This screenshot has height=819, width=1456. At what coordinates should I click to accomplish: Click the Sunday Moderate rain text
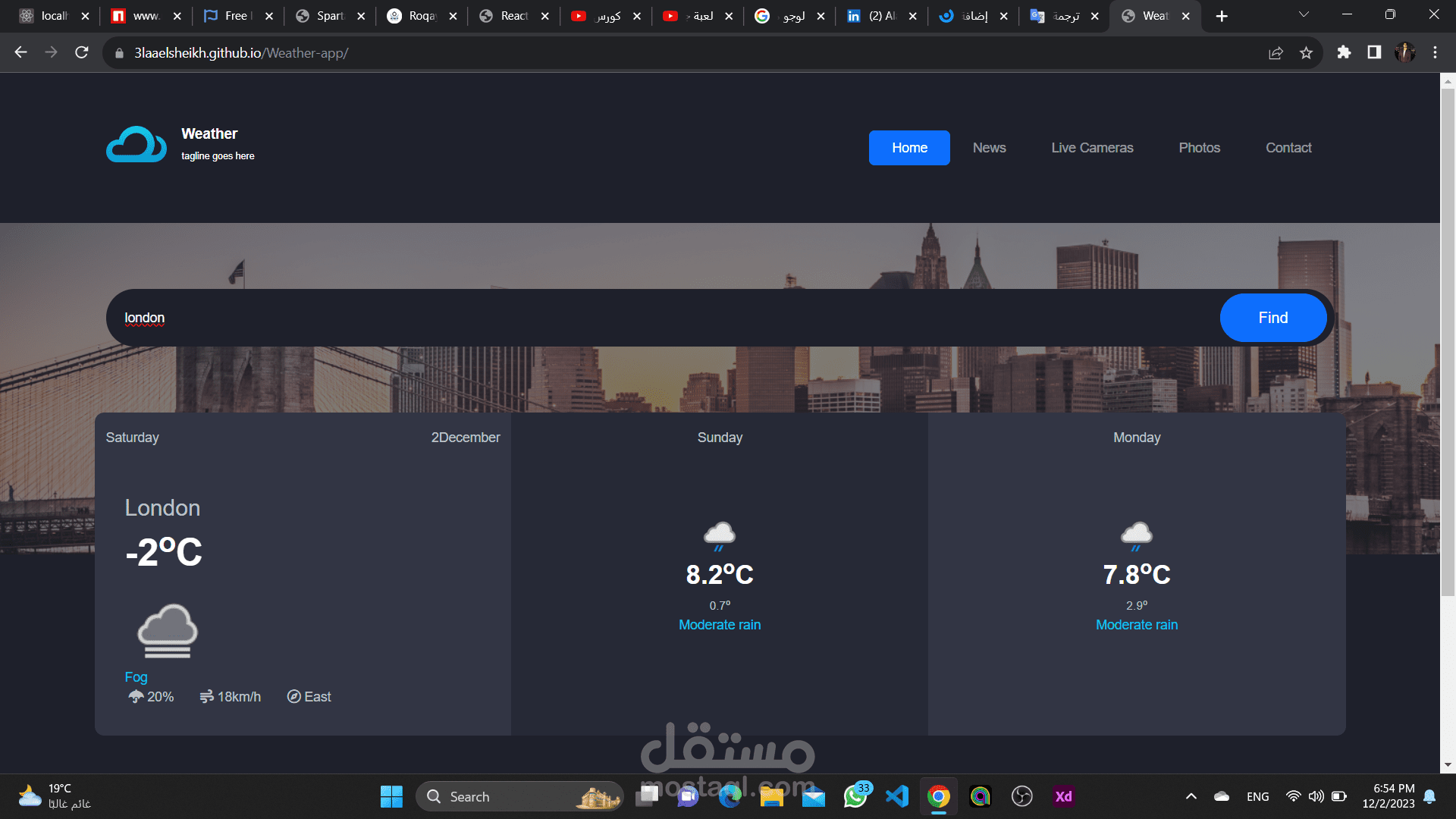(x=720, y=625)
